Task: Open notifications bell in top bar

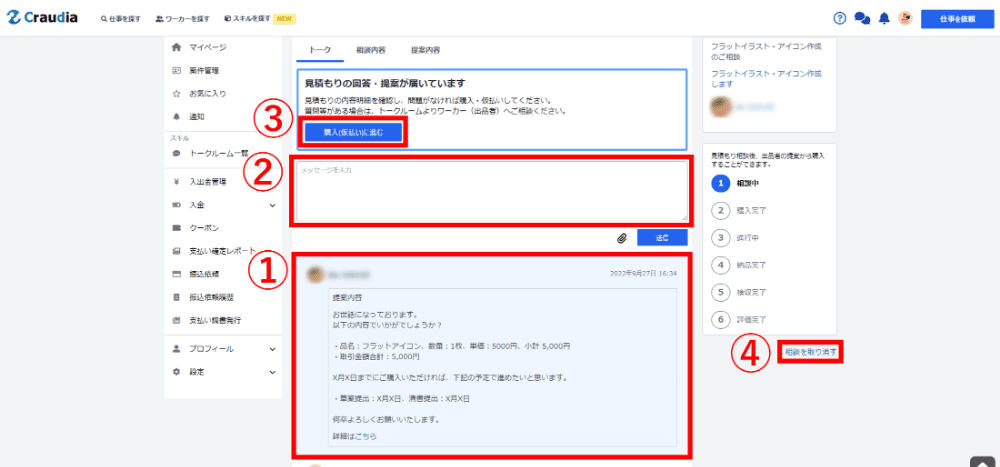Action: tap(884, 18)
